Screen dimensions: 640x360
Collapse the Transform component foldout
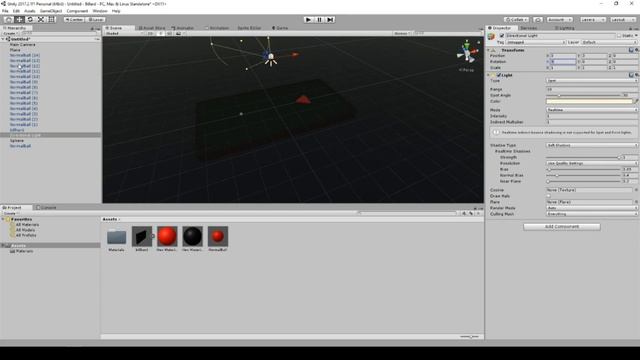(x=489, y=50)
